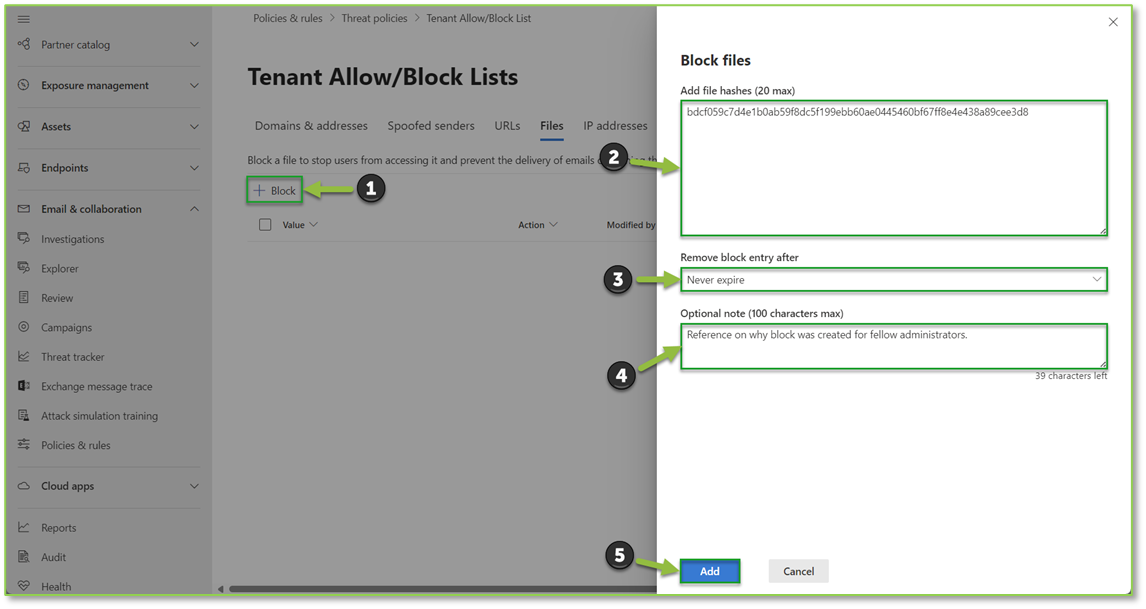This screenshot has width=1146, height=609.
Task: Click the Investigations icon in sidebar
Action: [x=23, y=238]
